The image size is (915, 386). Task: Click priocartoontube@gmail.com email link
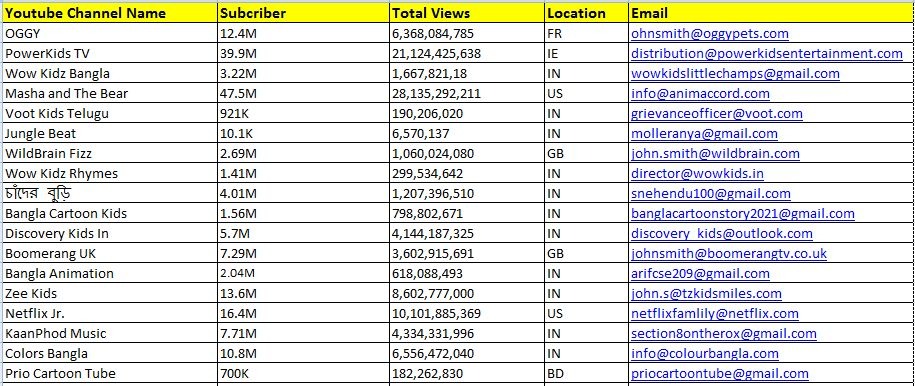click(720, 374)
